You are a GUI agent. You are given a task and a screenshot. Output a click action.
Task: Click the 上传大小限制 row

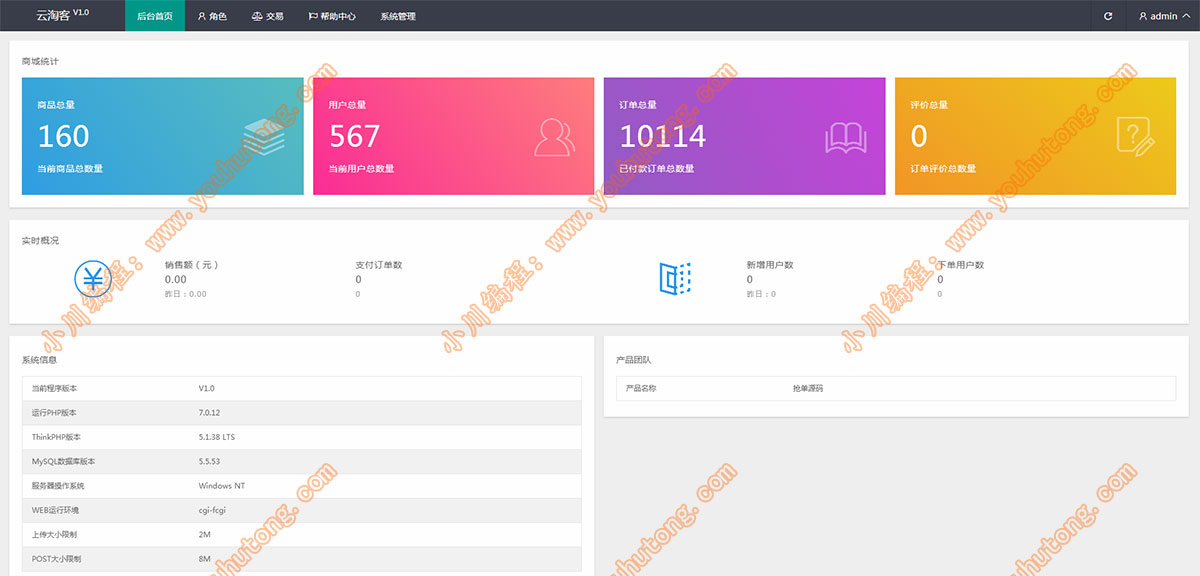pos(301,535)
